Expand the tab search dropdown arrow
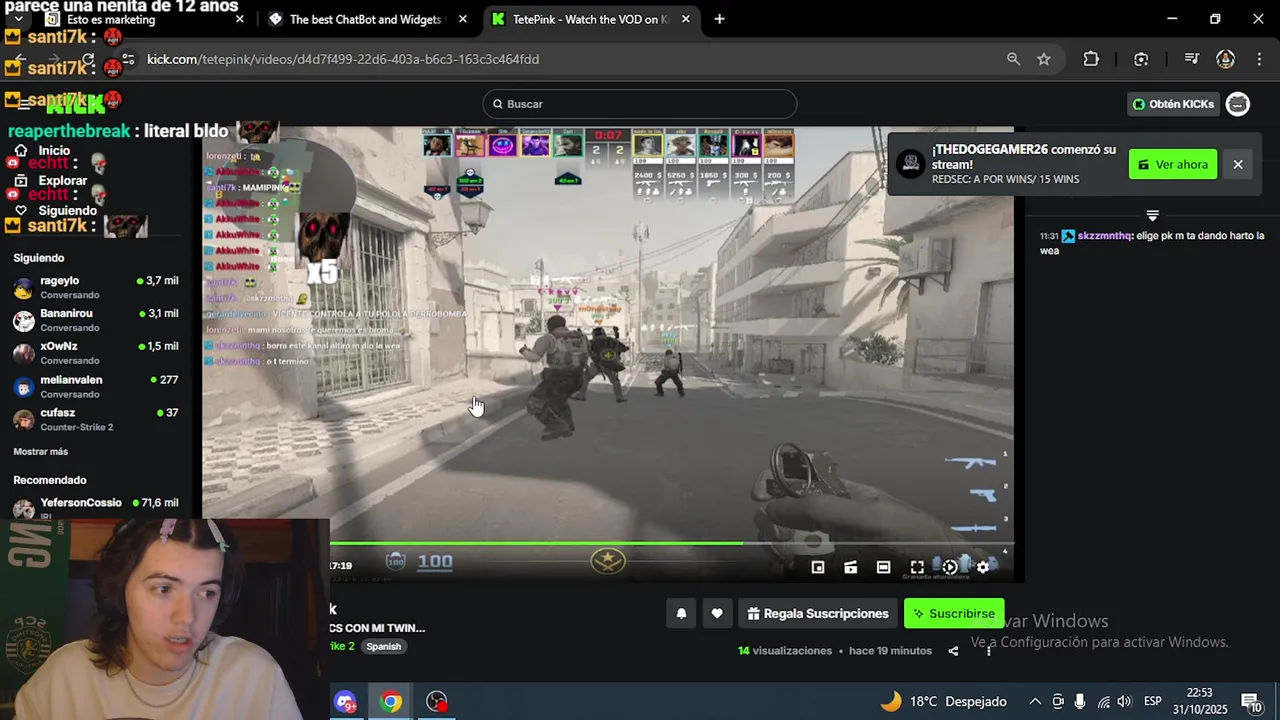Viewport: 1280px width, 720px height. coord(18,19)
